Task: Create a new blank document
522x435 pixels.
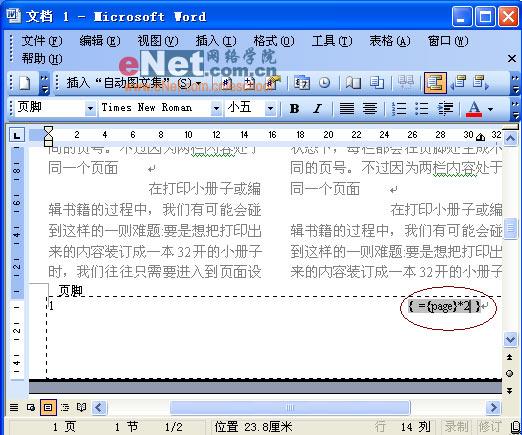Action: [24, 83]
